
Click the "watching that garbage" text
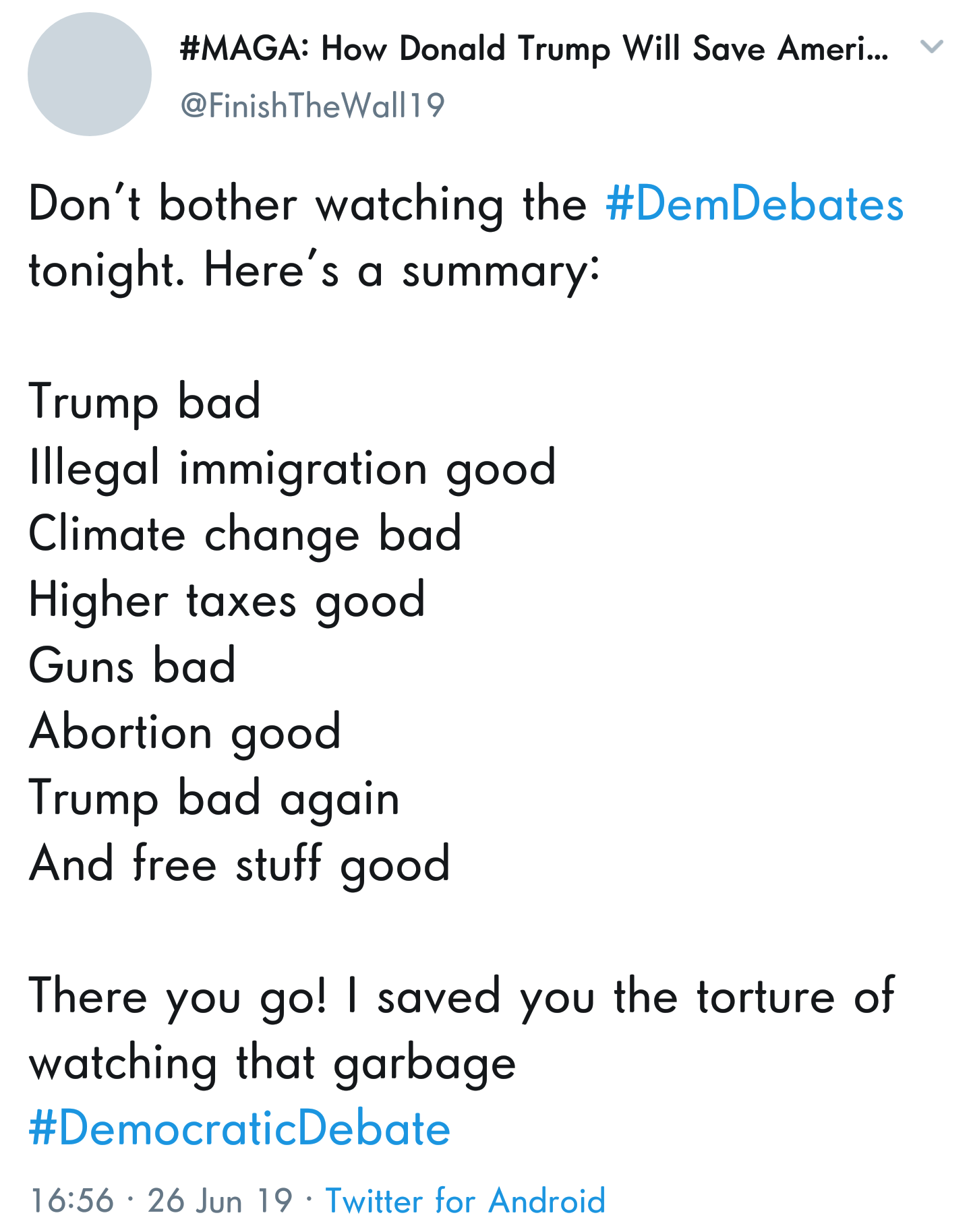(x=272, y=1063)
